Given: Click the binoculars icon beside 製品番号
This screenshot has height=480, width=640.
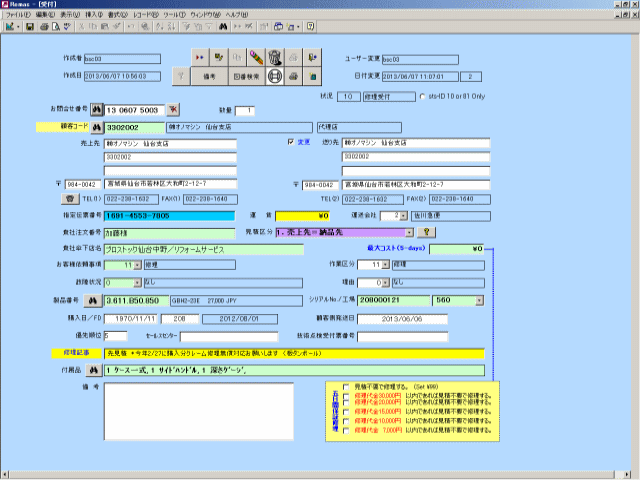Looking at the screenshot, I should 97,299.
